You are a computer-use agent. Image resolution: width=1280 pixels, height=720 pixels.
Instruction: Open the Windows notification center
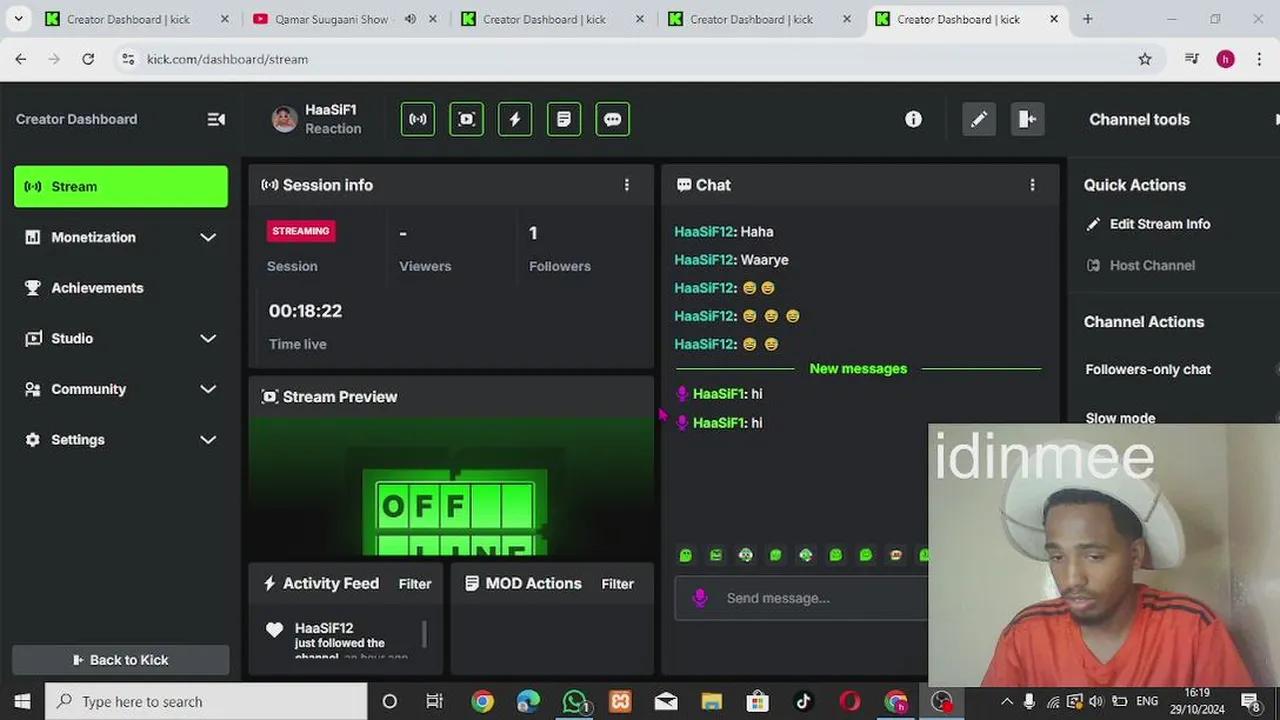[1250, 701]
